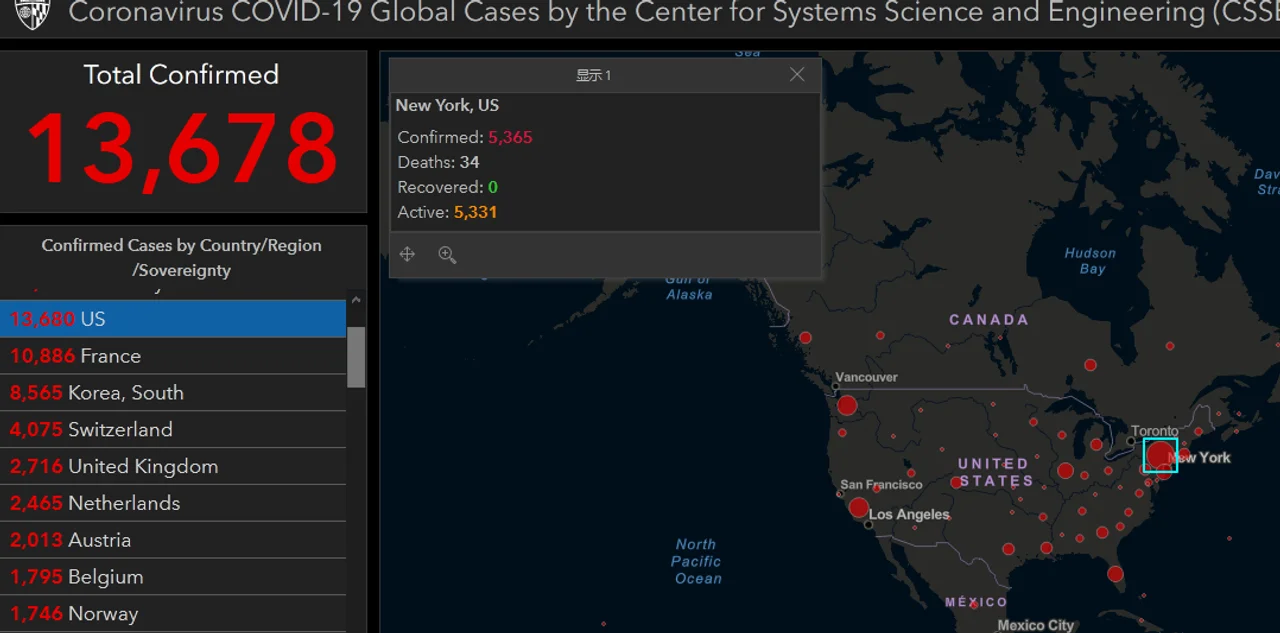
Task: Click the UNITED STATES map label
Action: click(995, 472)
